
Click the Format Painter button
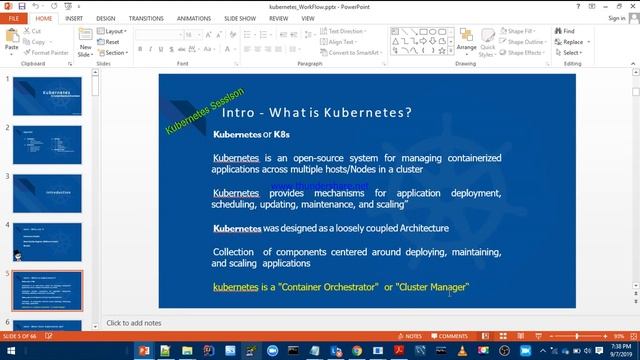tap(46, 52)
